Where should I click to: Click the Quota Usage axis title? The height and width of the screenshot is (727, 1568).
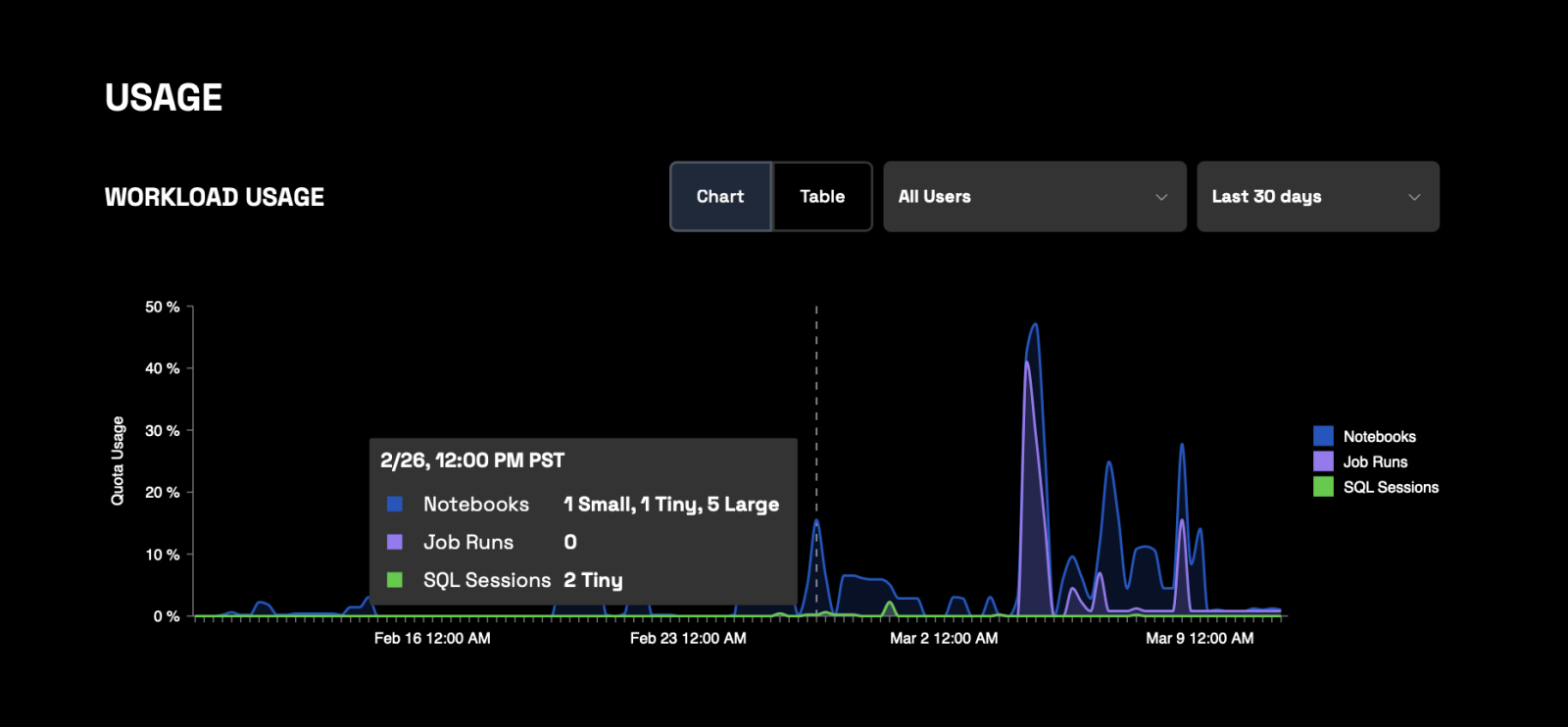[118, 460]
